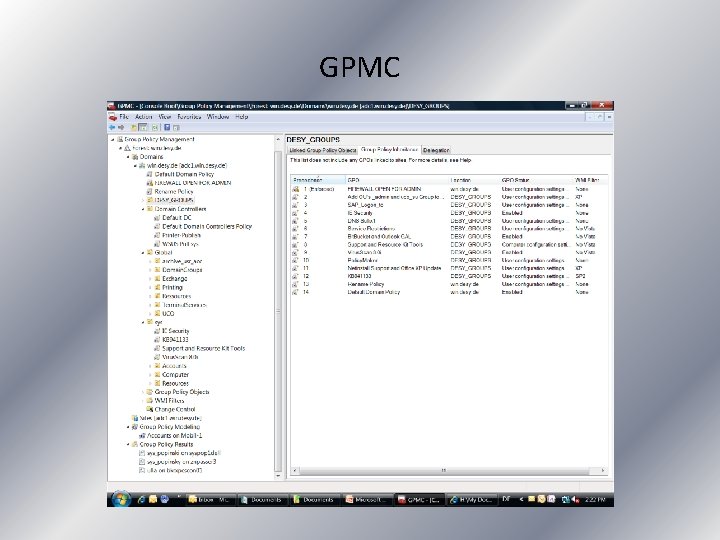Select DomainGroups OU in tree
This screenshot has width=720, height=540.
coord(182,270)
